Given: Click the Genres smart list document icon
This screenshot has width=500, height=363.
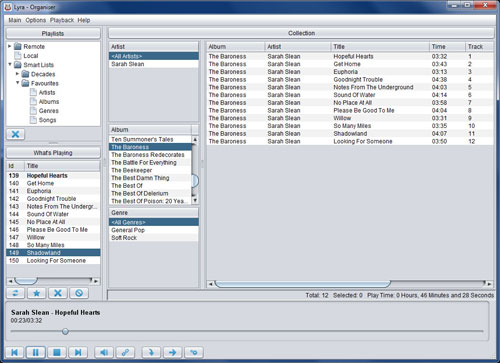Looking at the screenshot, I should coord(33,111).
